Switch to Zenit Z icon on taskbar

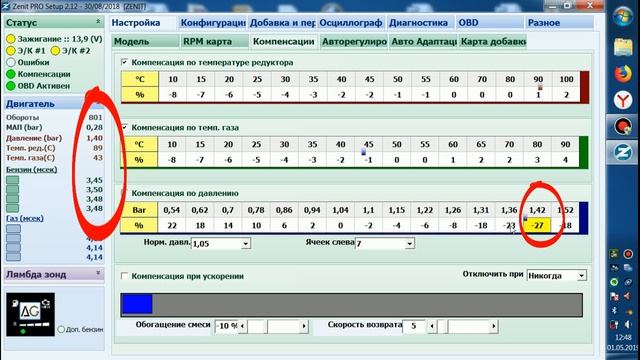(x=623, y=152)
